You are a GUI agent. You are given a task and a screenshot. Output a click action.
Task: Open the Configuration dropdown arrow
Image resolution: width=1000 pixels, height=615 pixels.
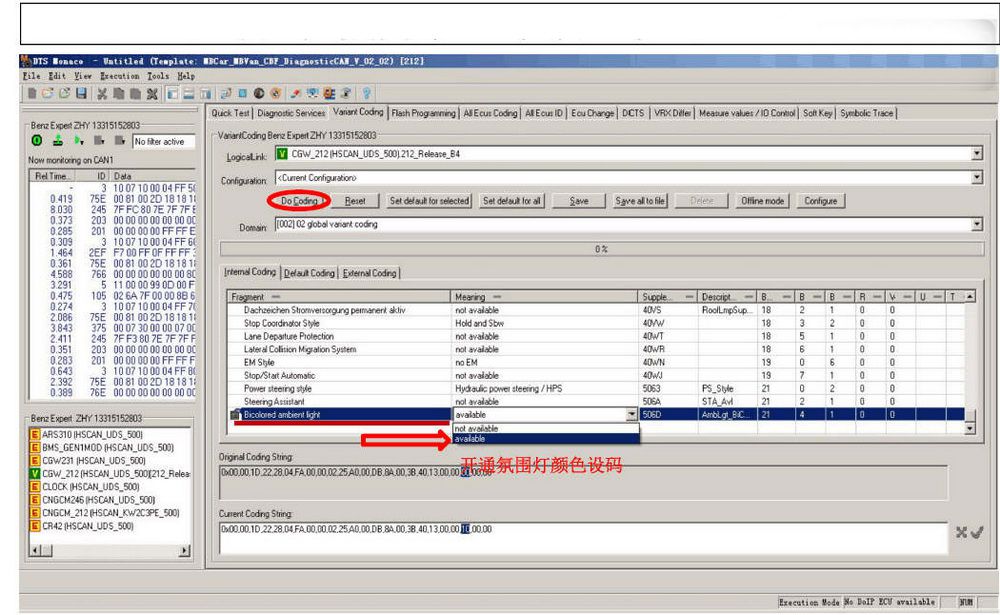(x=976, y=177)
